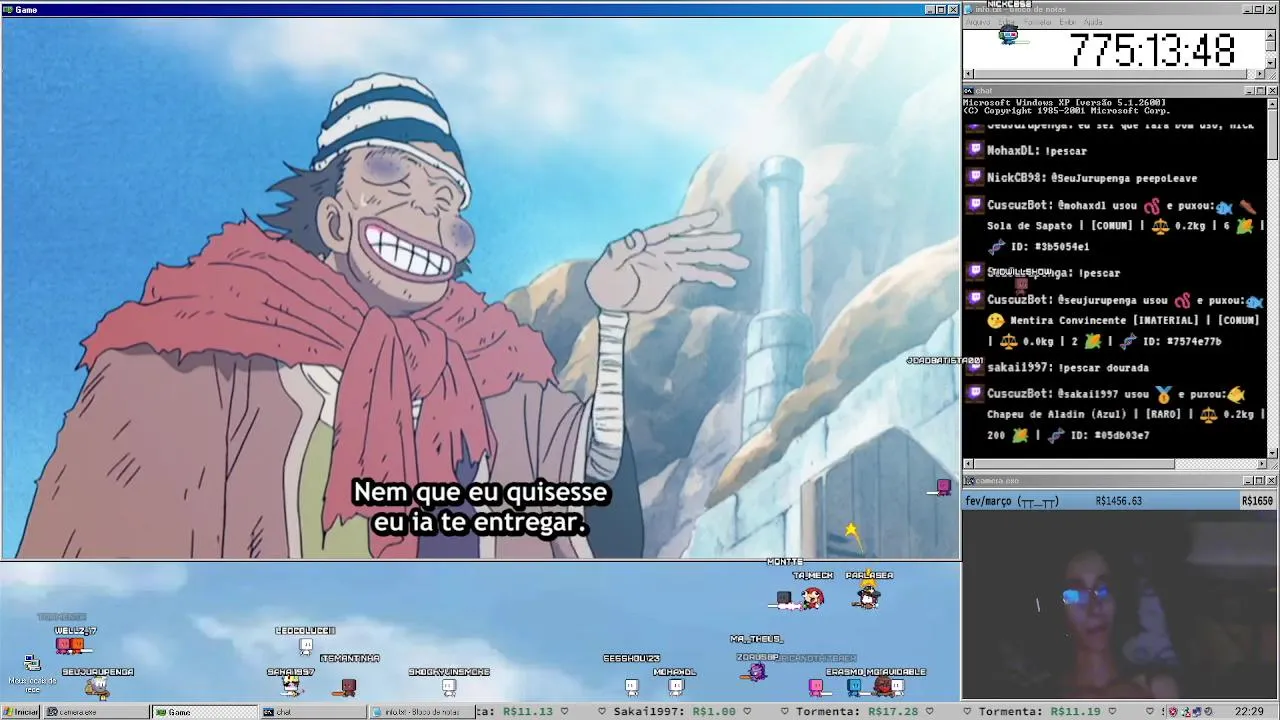Click the R$1456.63 goal progress value
This screenshot has width=1280, height=720.
click(1118, 501)
